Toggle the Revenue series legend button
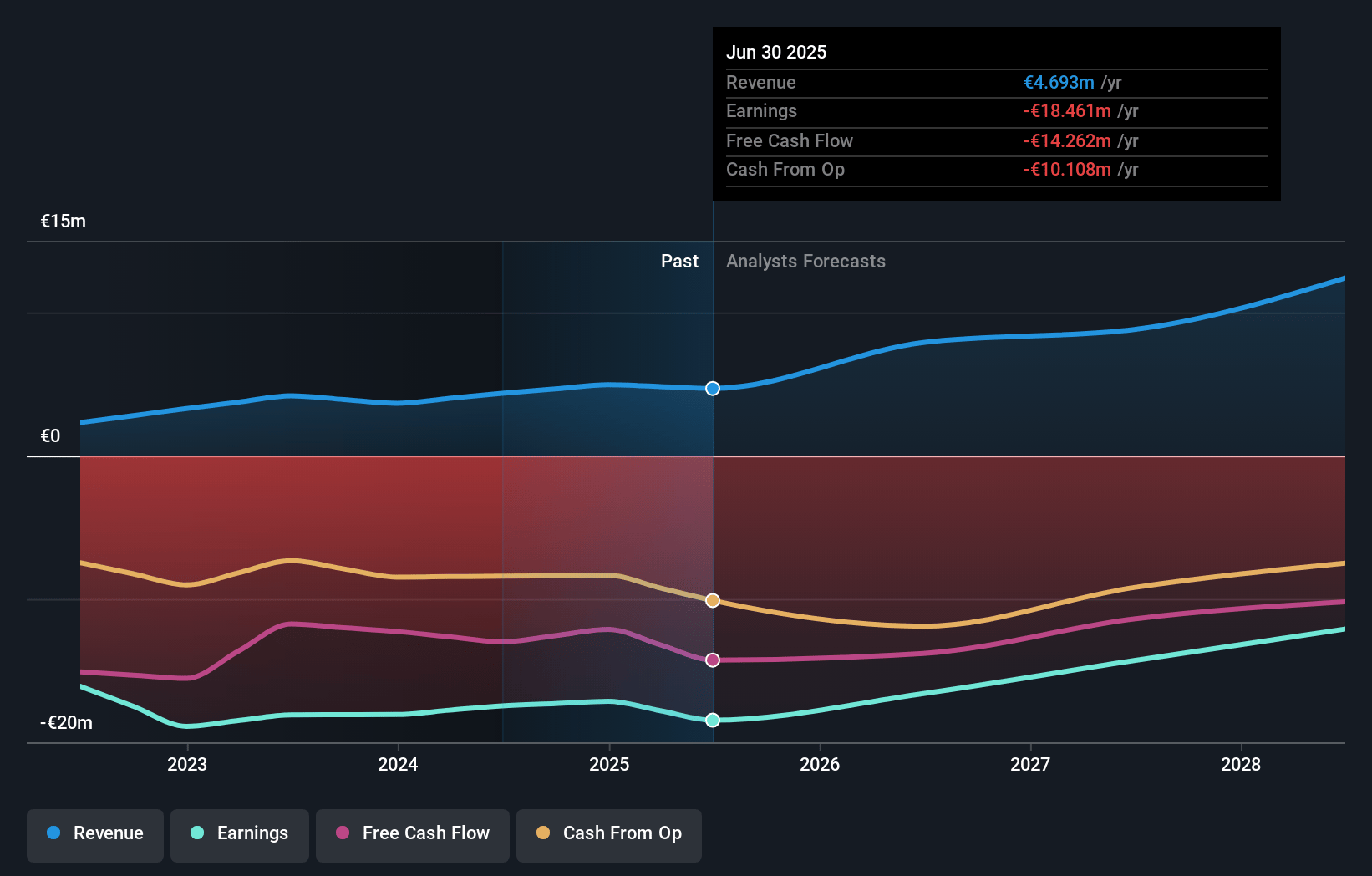1372x876 pixels. pos(95,834)
